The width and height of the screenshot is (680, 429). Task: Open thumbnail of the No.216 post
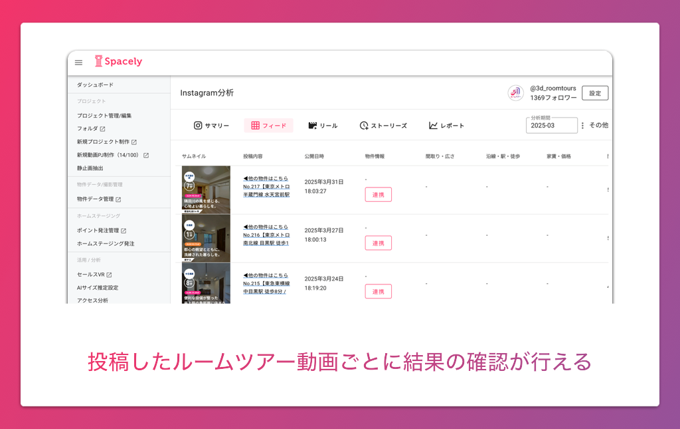tap(206, 237)
